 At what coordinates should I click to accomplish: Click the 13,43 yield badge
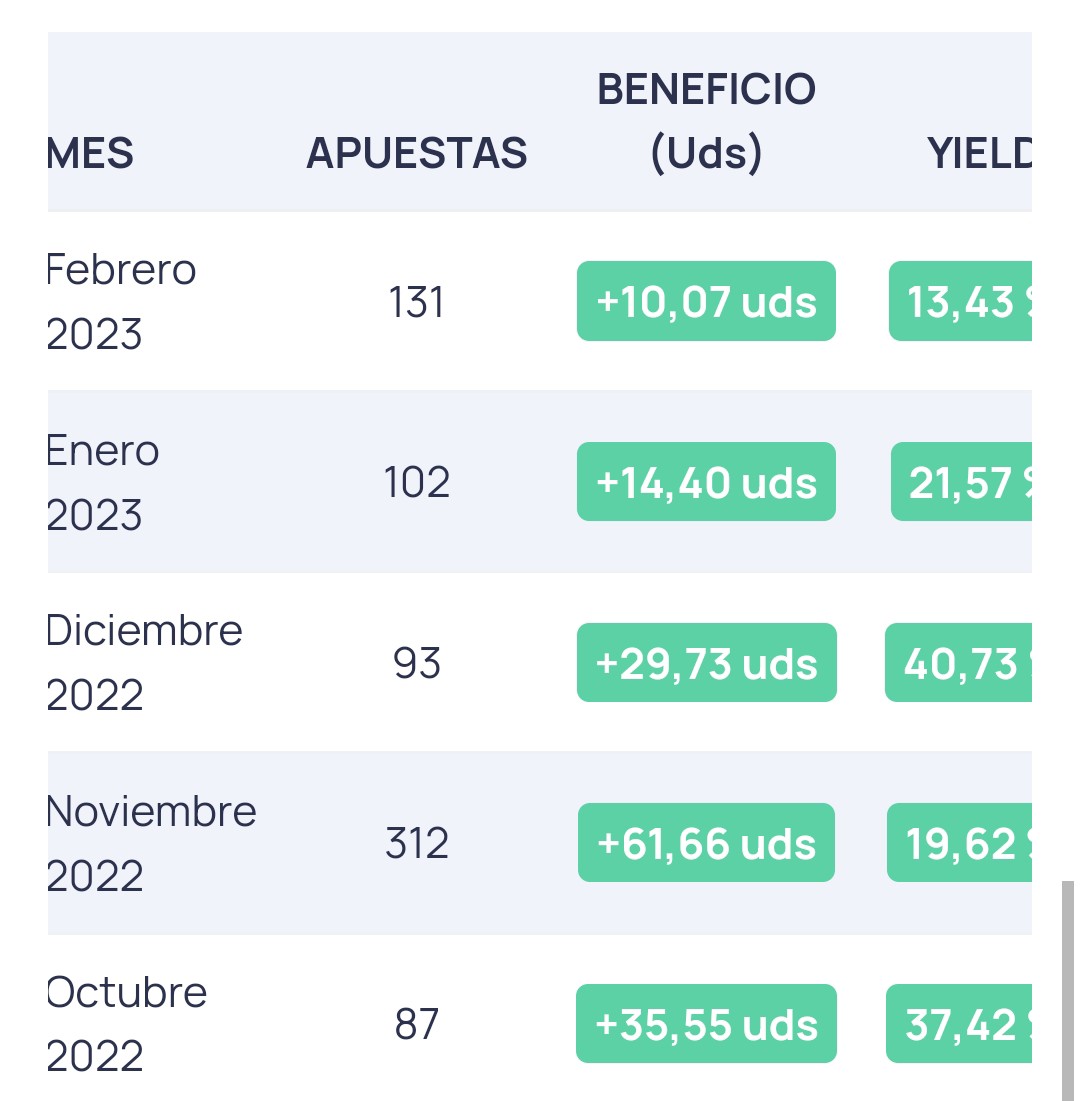click(960, 301)
